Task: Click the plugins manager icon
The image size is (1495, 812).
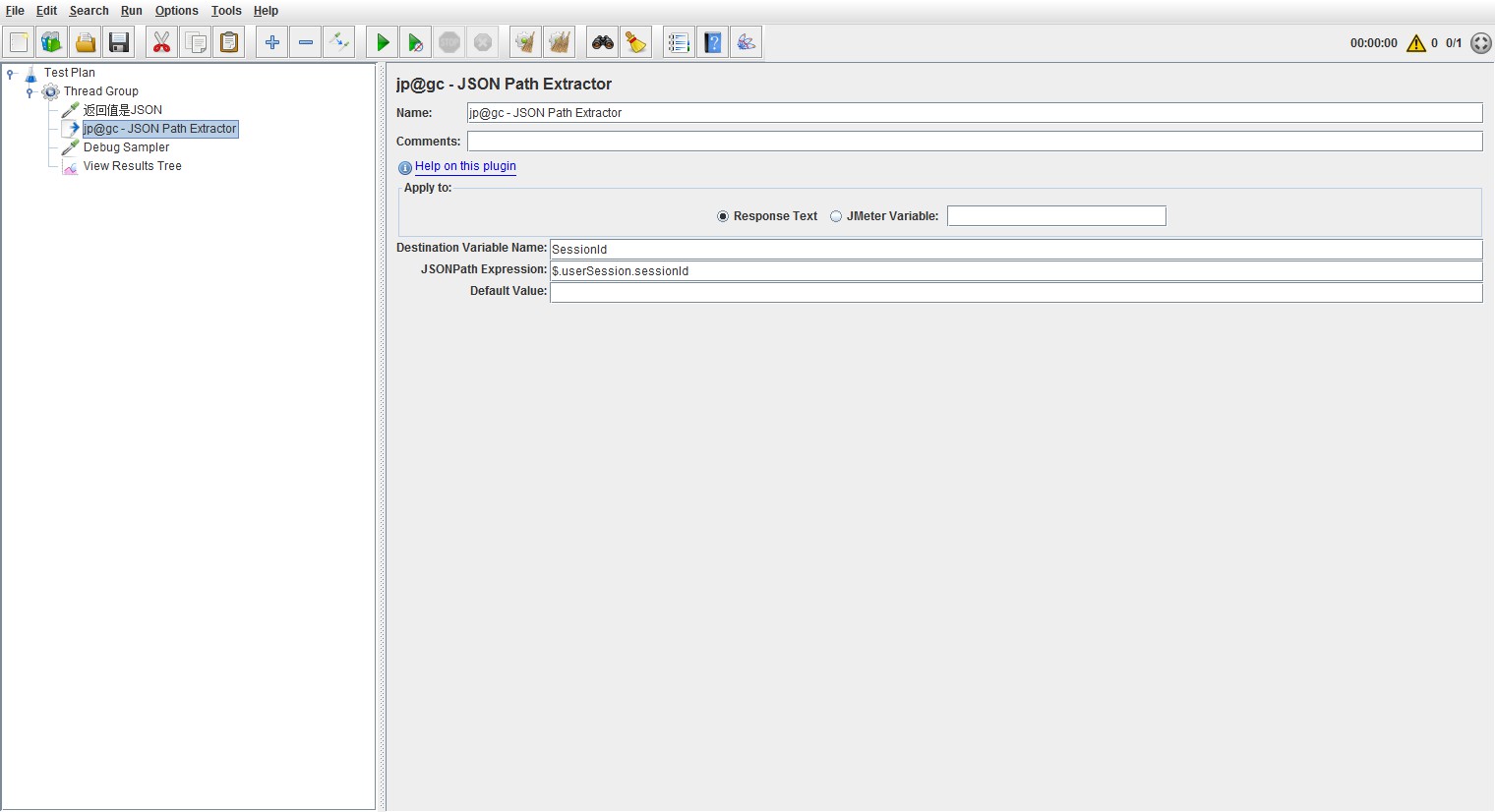Action: (747, 42)
